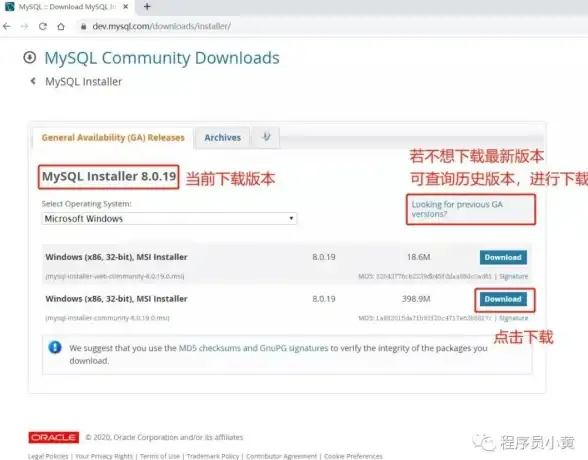Click version 8.0.19 in the 18.6M row

[x=324, y=257]
